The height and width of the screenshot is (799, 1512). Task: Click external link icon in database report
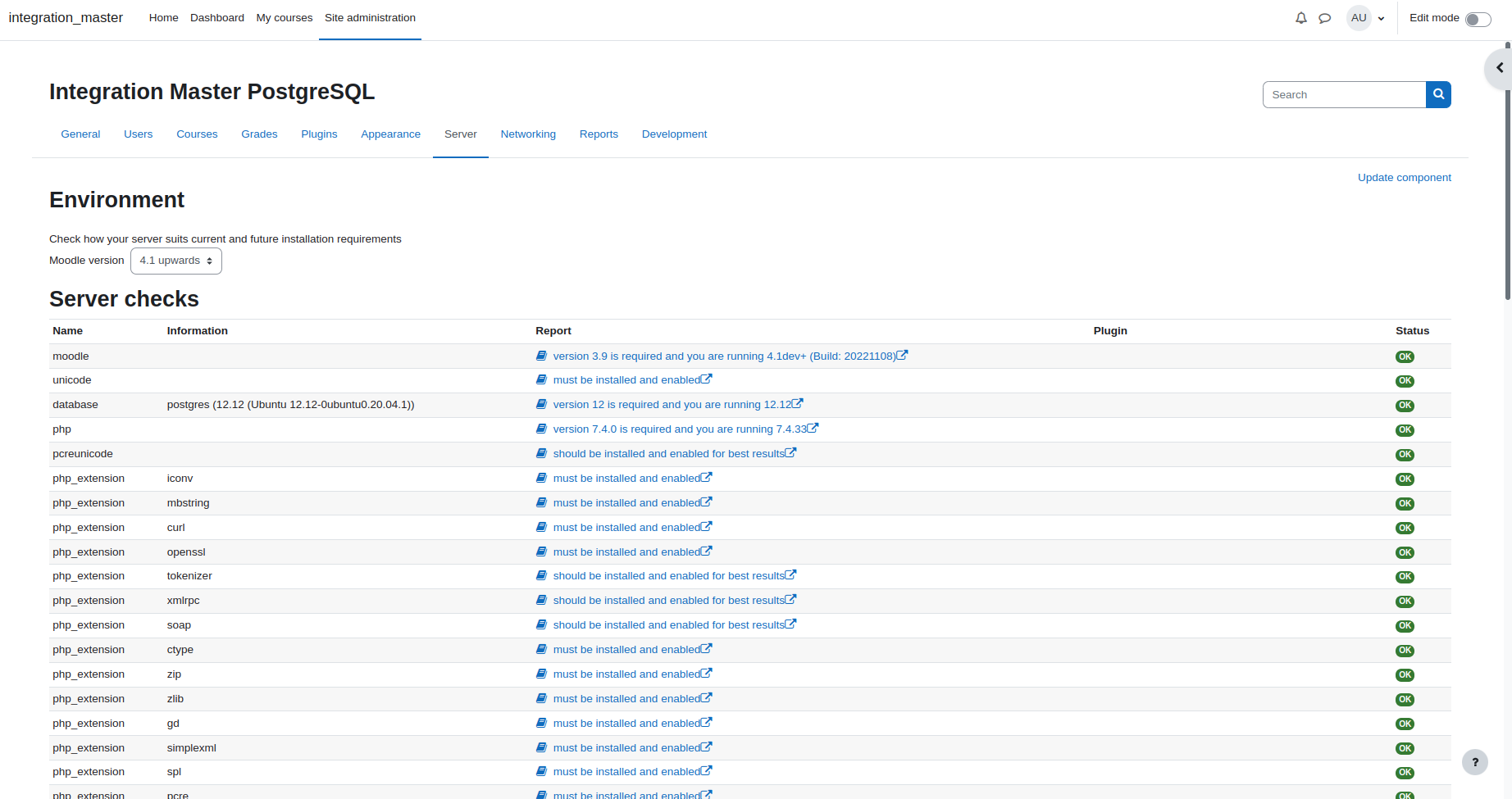[x=798, y=403]
